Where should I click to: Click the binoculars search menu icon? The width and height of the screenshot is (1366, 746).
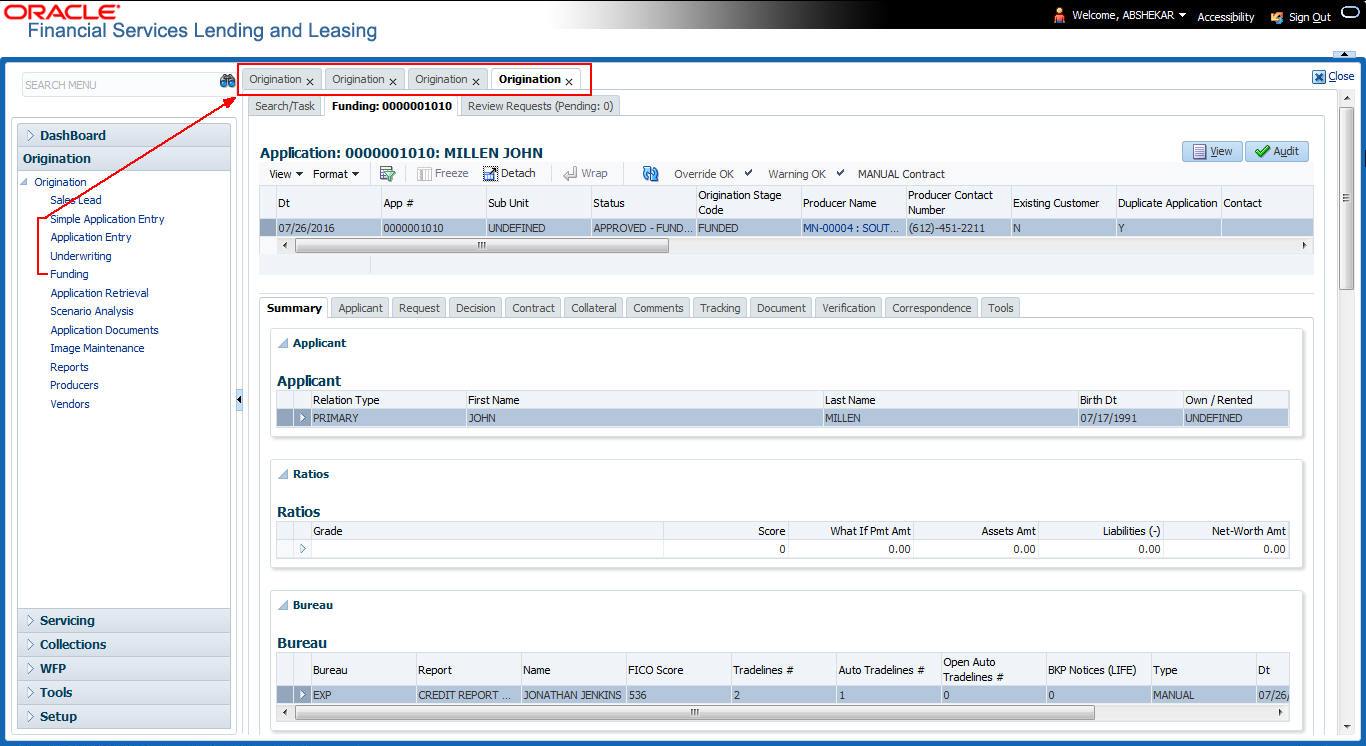227,82
